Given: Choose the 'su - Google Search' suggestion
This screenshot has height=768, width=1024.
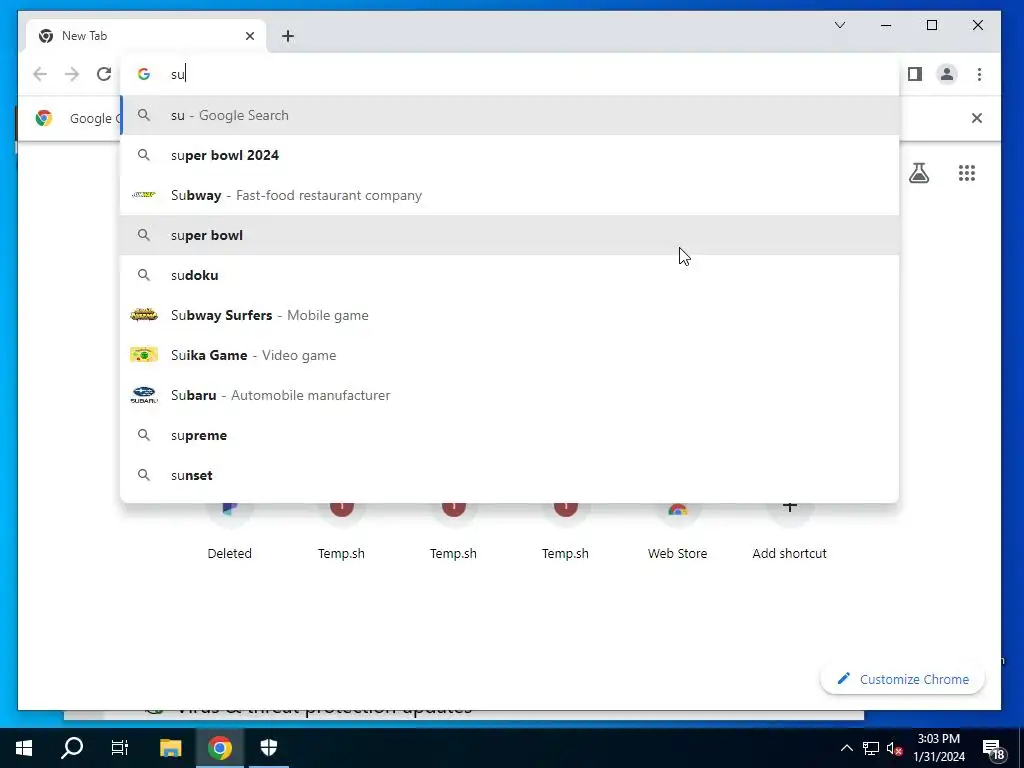Looking at the screenshot, I should coord(510,115).
